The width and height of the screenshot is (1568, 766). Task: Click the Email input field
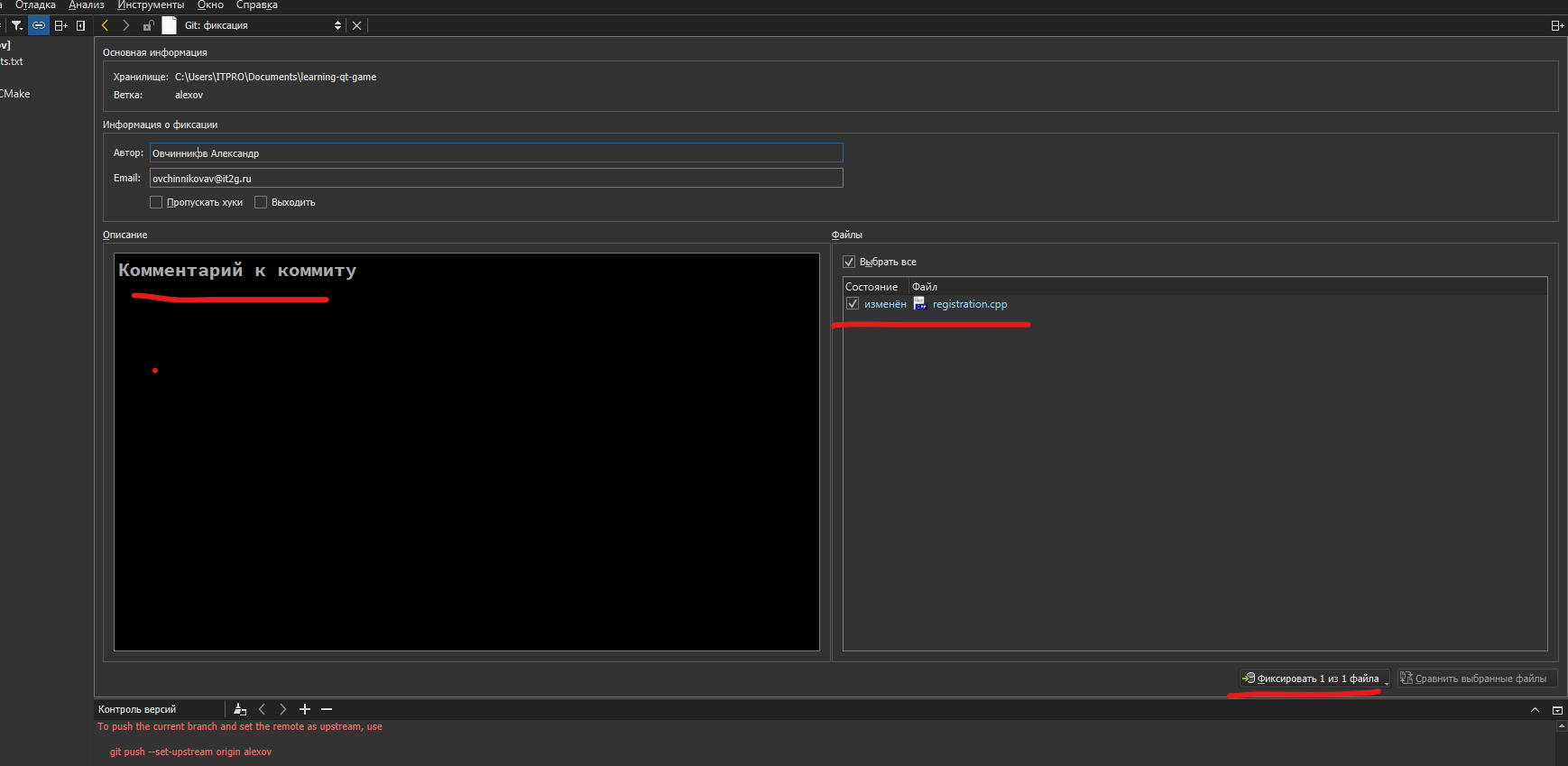[x=496, y=178]
